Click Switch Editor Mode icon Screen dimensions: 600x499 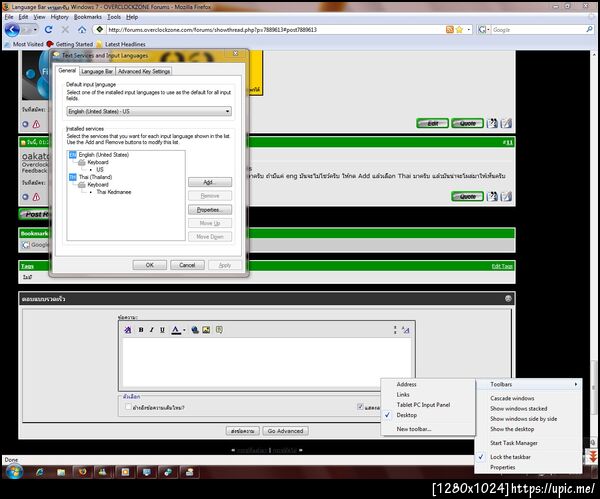pos(406,330)
